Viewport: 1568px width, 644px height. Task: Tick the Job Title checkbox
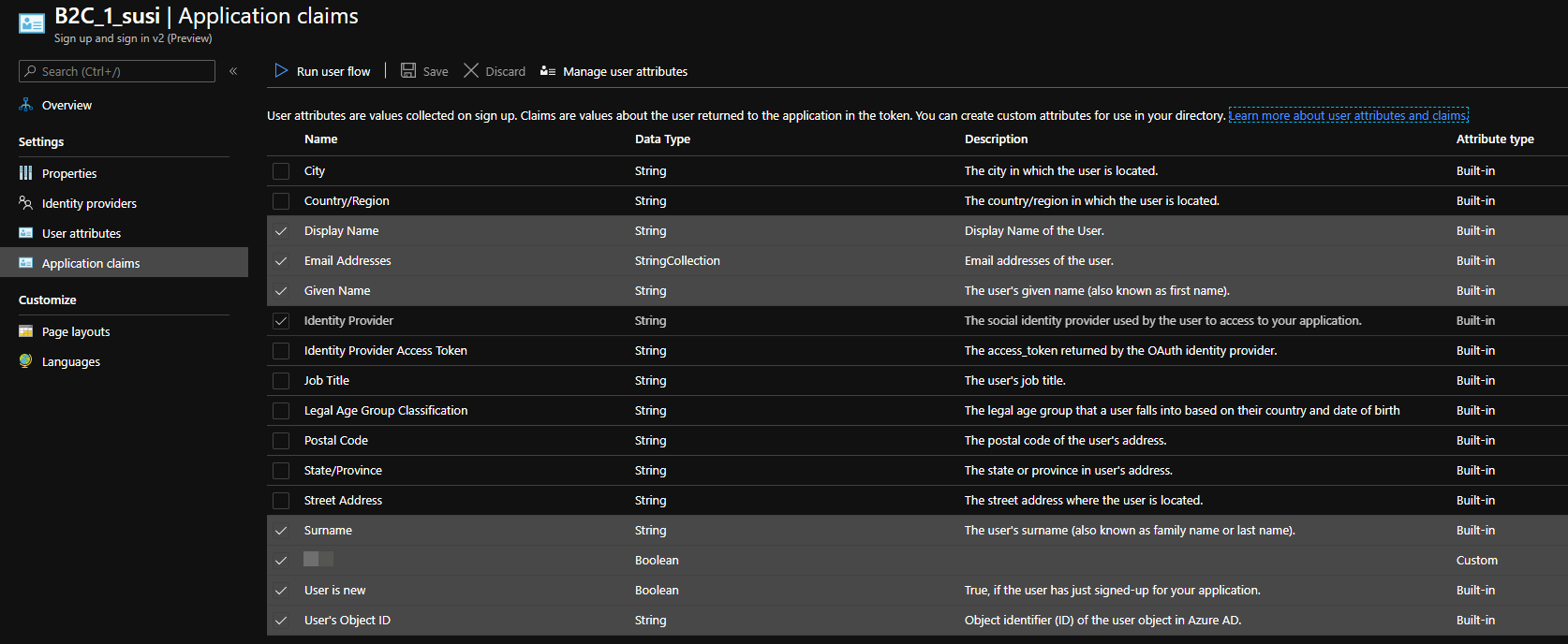coord(281,381)
